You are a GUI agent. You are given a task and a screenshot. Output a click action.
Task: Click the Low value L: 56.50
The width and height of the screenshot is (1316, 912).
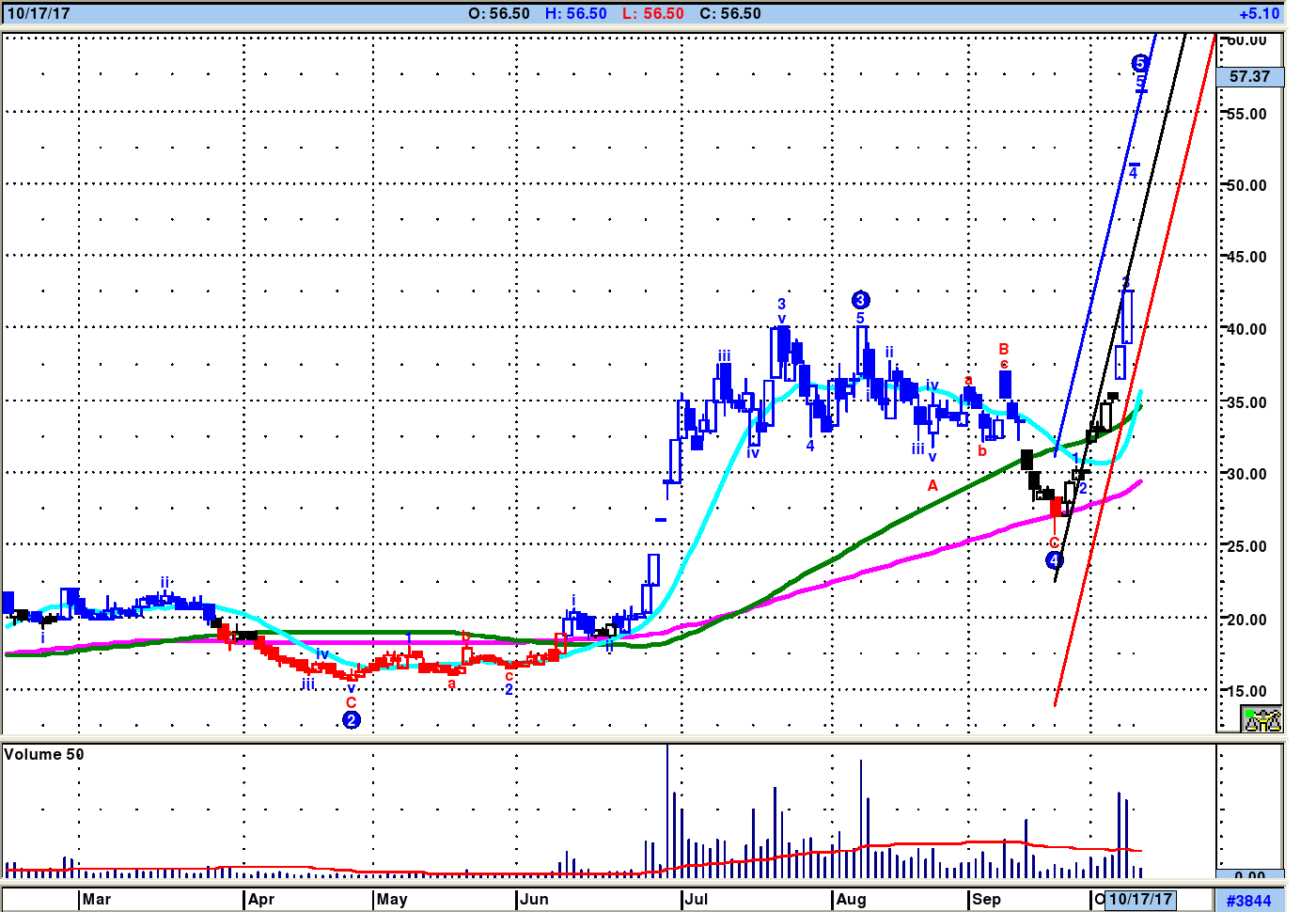pyautogui.click(x=652, y=13)
